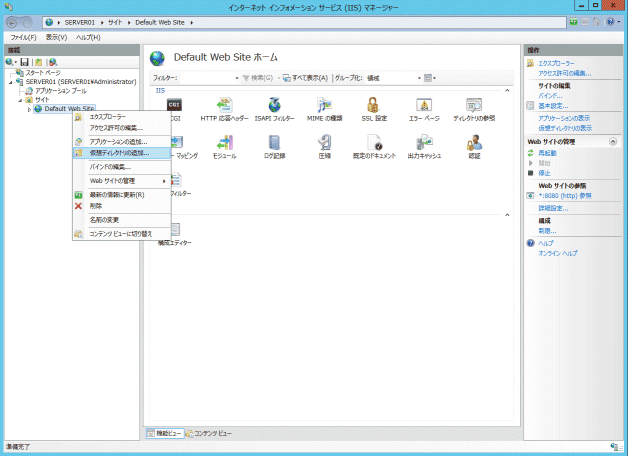Click the view mode icon next to グループ化

click(x=428, y=78)
